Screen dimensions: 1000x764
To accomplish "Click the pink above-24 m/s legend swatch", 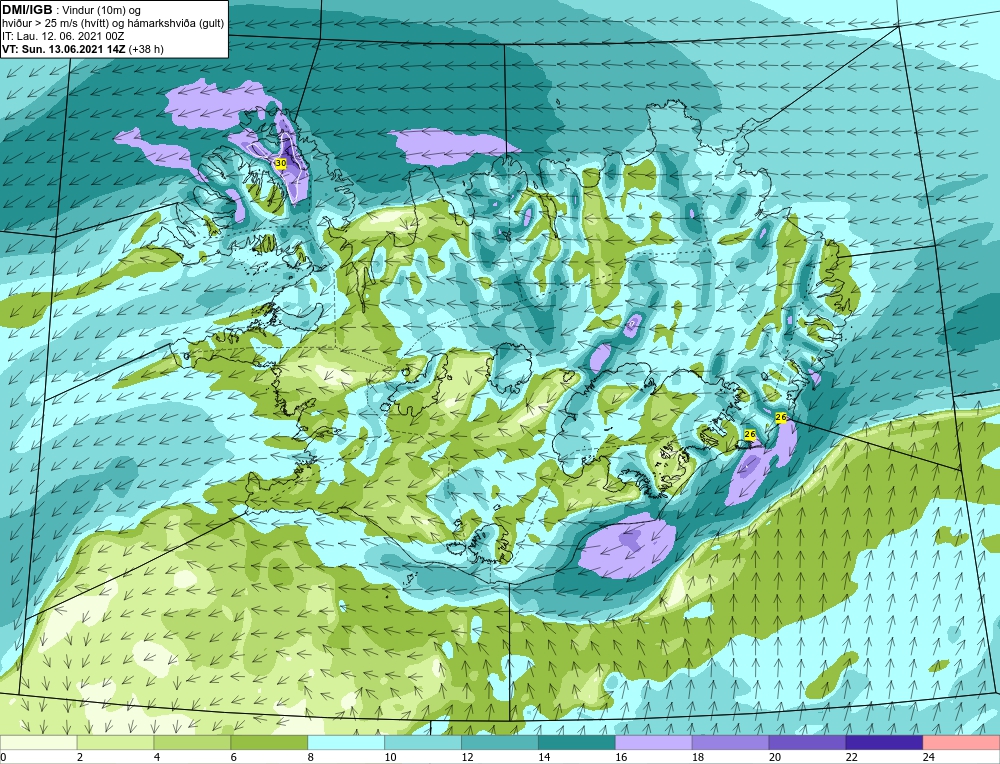I will (961, 743).
